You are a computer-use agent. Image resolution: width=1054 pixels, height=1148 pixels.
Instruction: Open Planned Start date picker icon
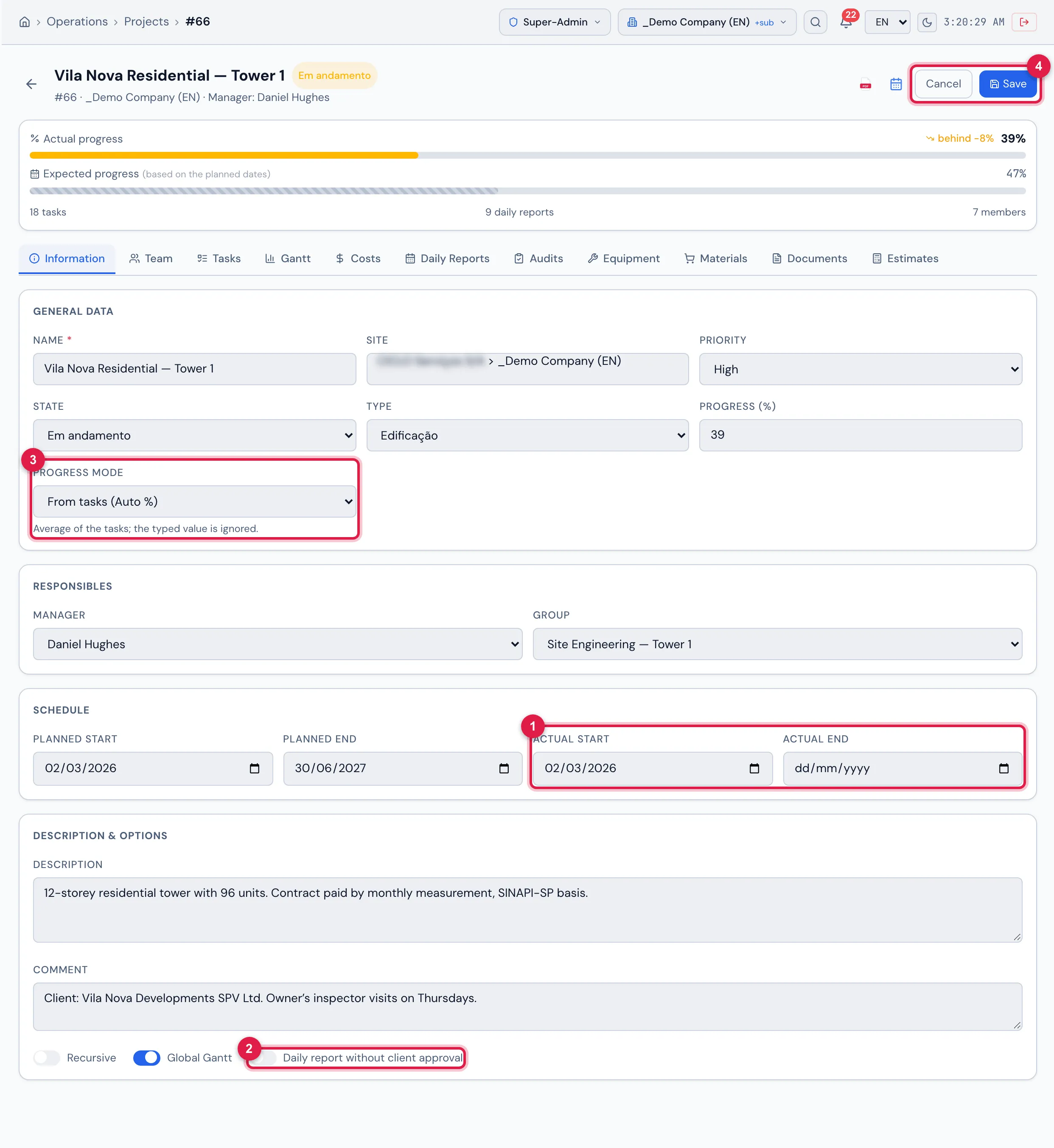point(254,768)
